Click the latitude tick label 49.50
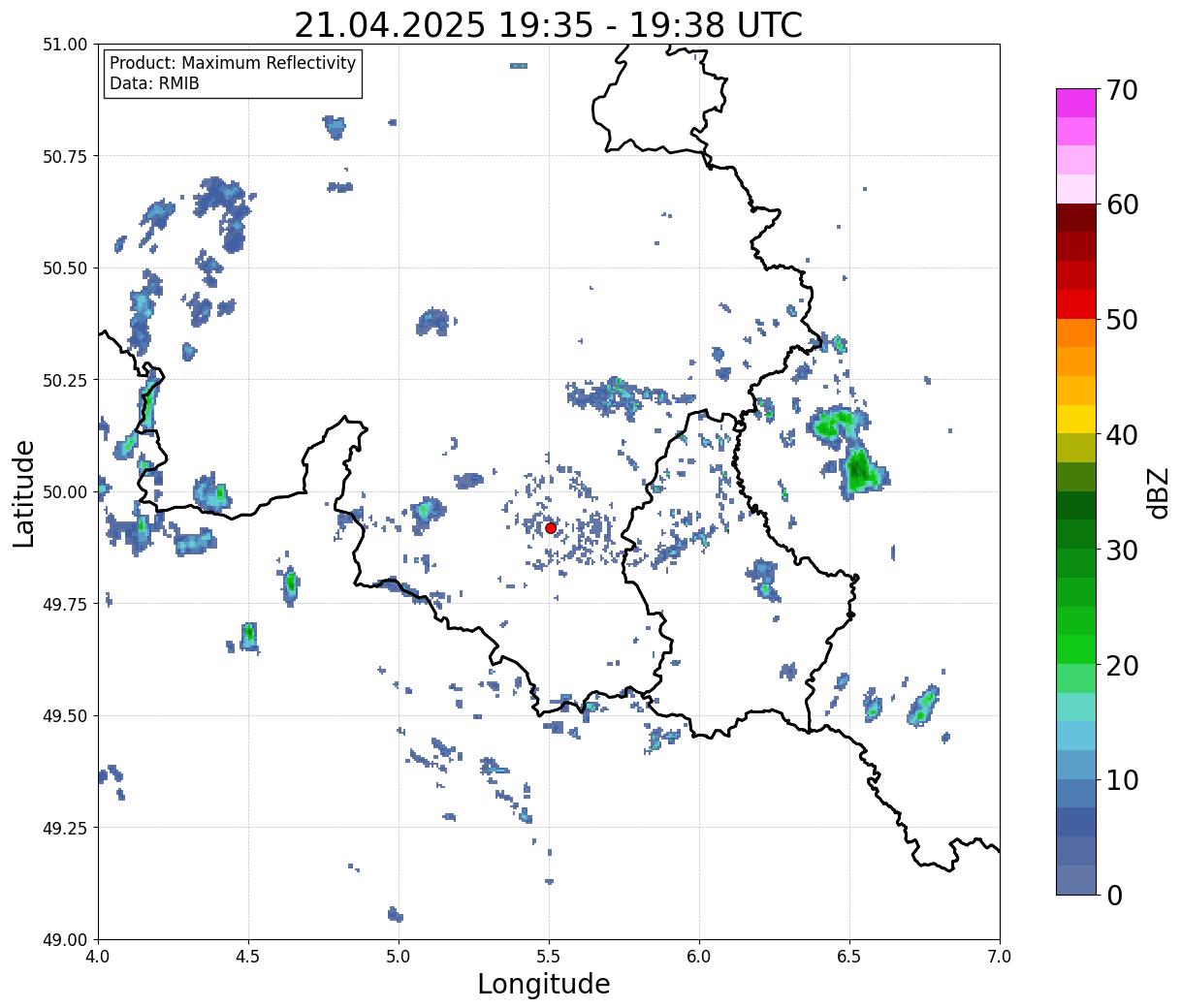This screenshot has height=1008, width=1182. click(x=65, y=716)
